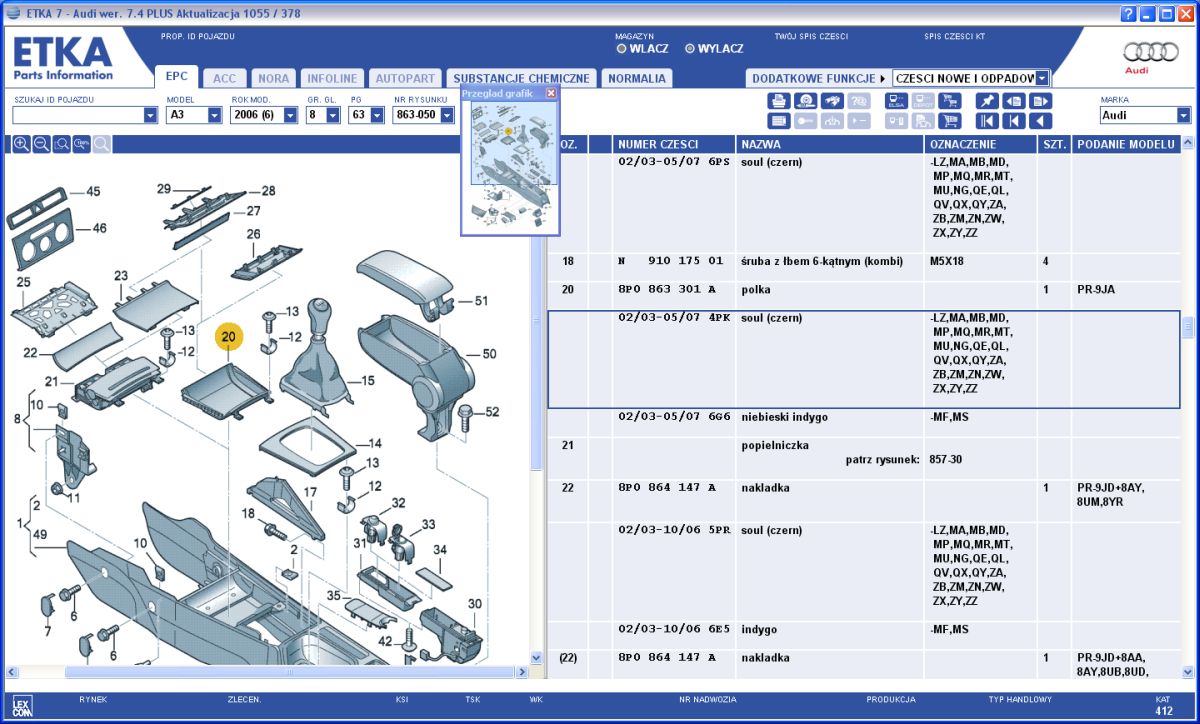Click the plain left arrow back icon
Screen dimensions: 1200x724
point(1040,121)
